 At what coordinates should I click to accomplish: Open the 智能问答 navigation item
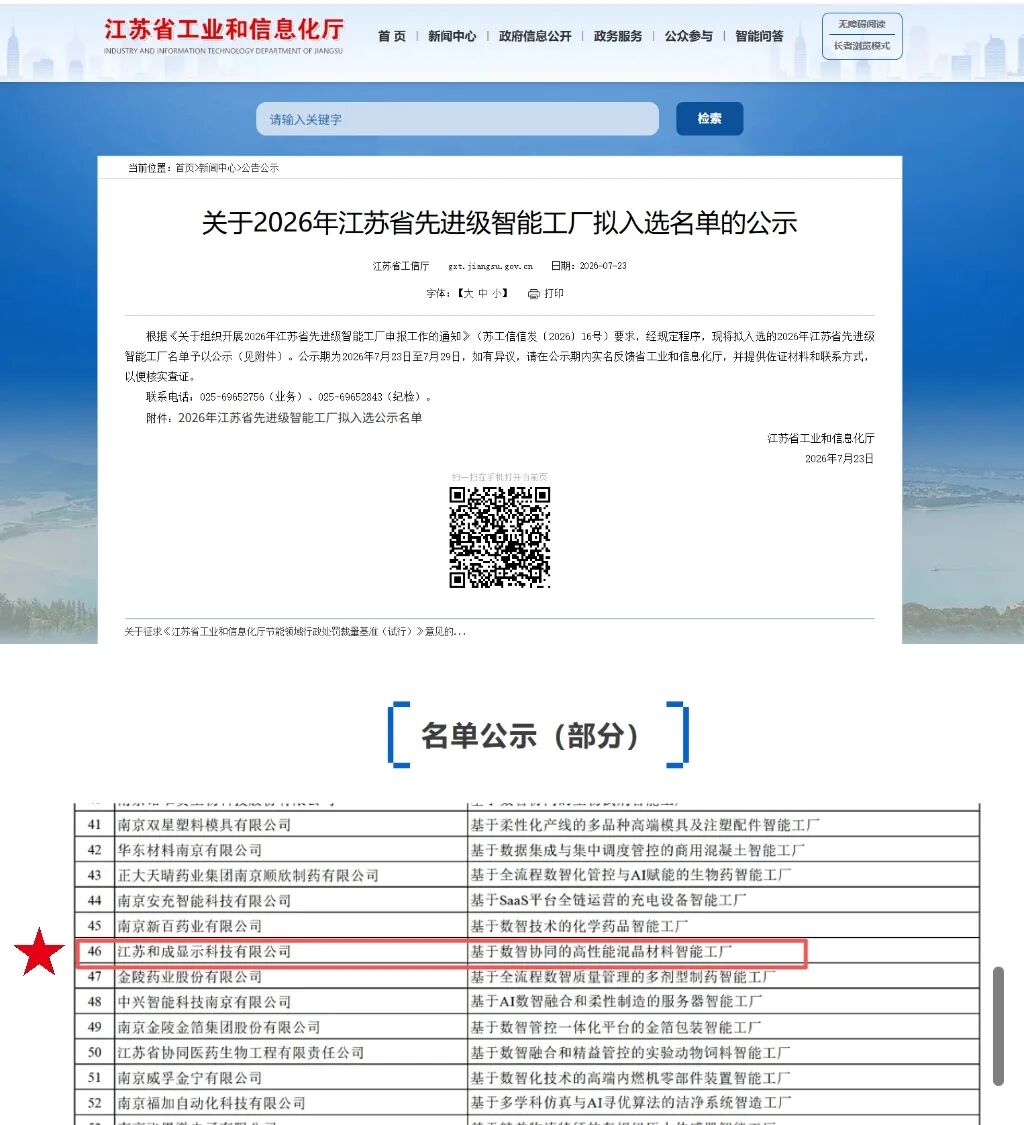point(759,36)
